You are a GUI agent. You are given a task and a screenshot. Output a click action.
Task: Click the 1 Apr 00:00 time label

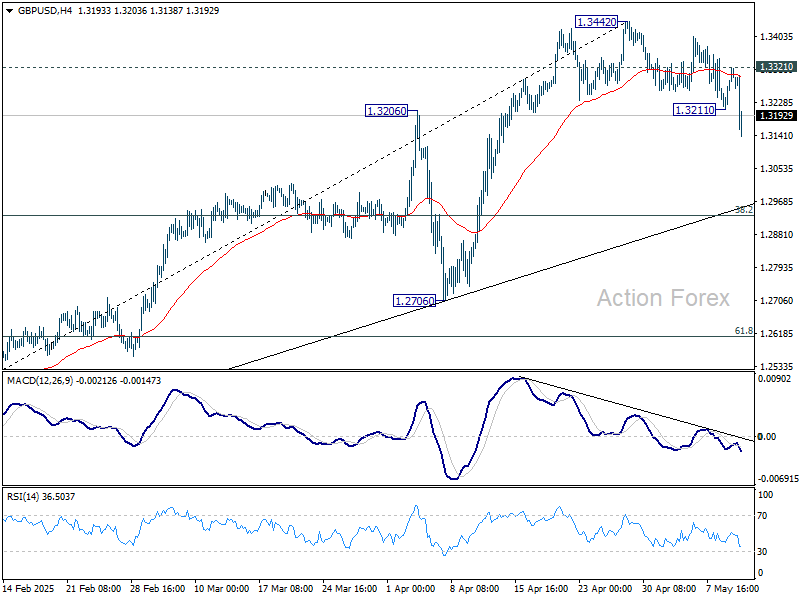click(x=411, y=588)
